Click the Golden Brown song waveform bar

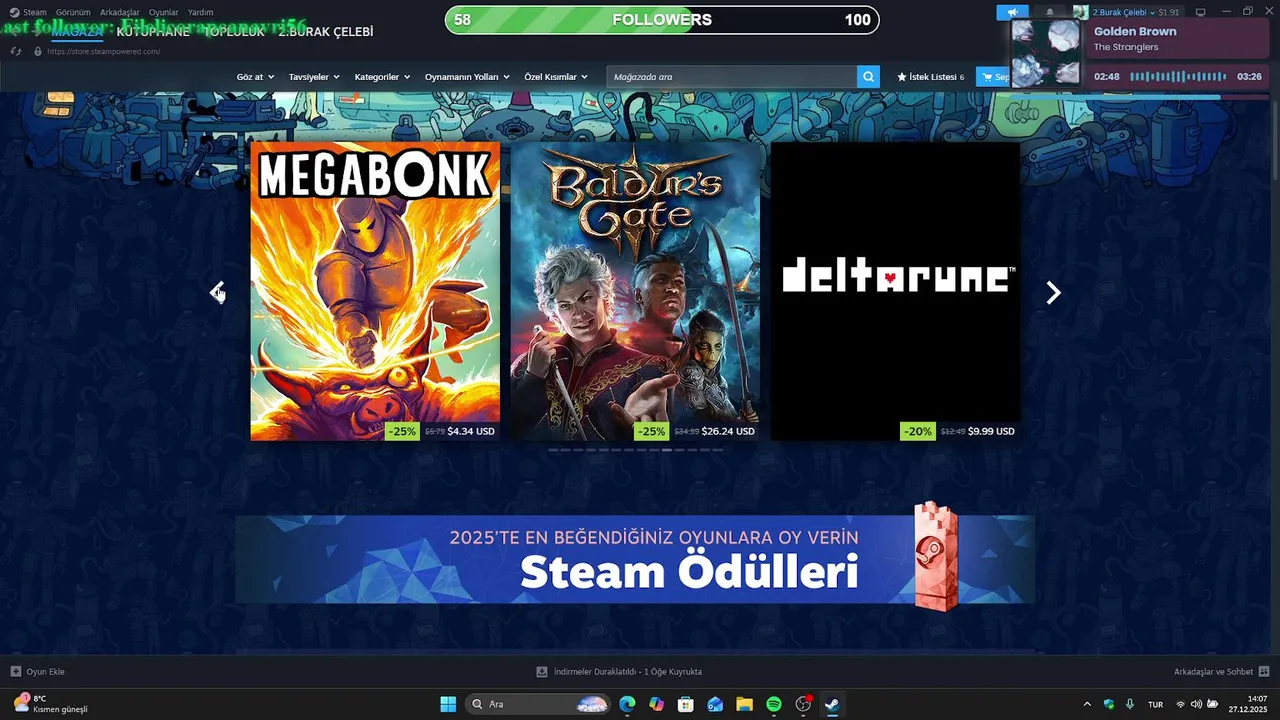pyautogui.click(x=1178, y=77)
